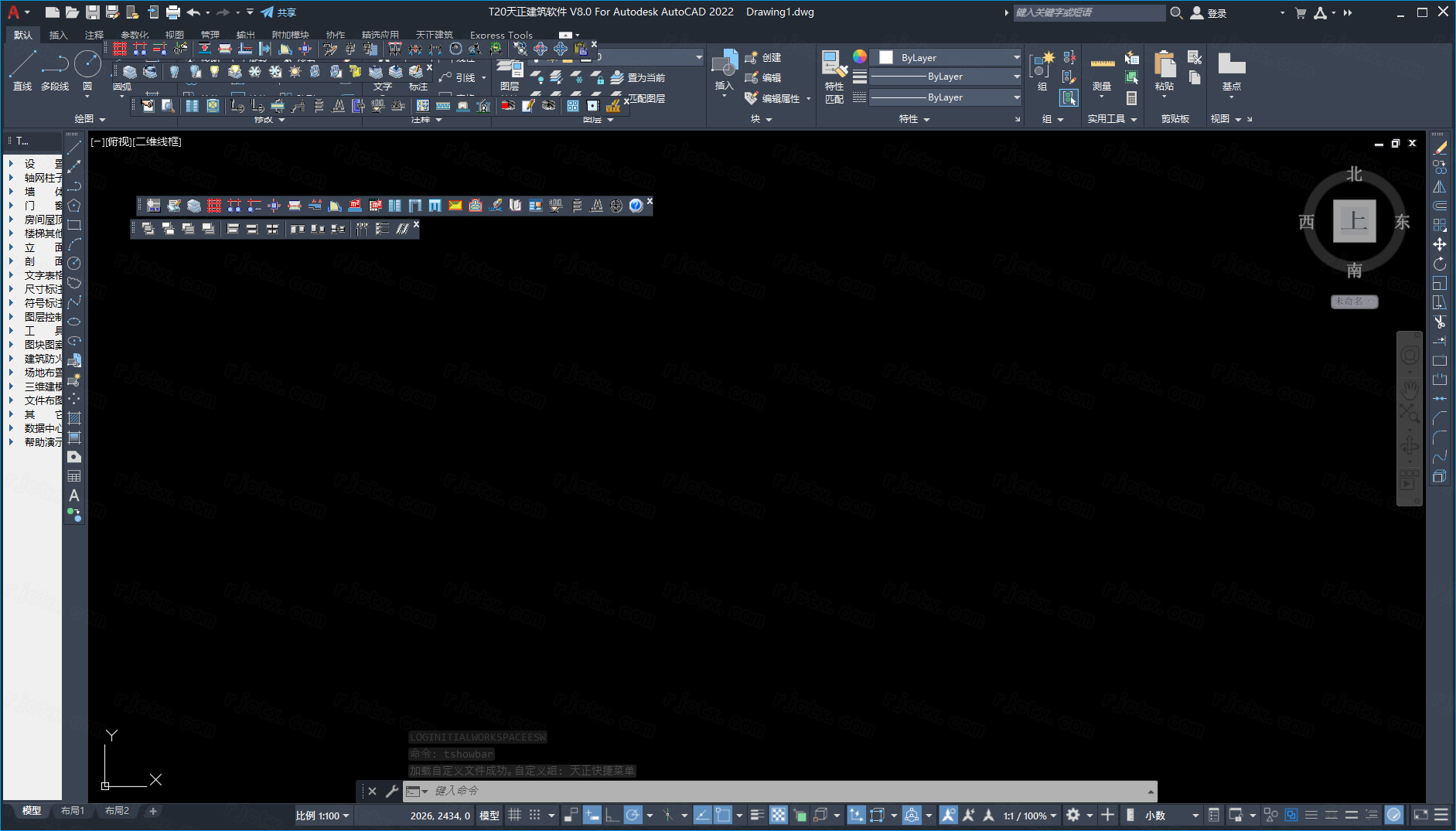
Task: Click the 特性匹配 match properties icon
Action: pyautogui.click(x=833, y=76)
